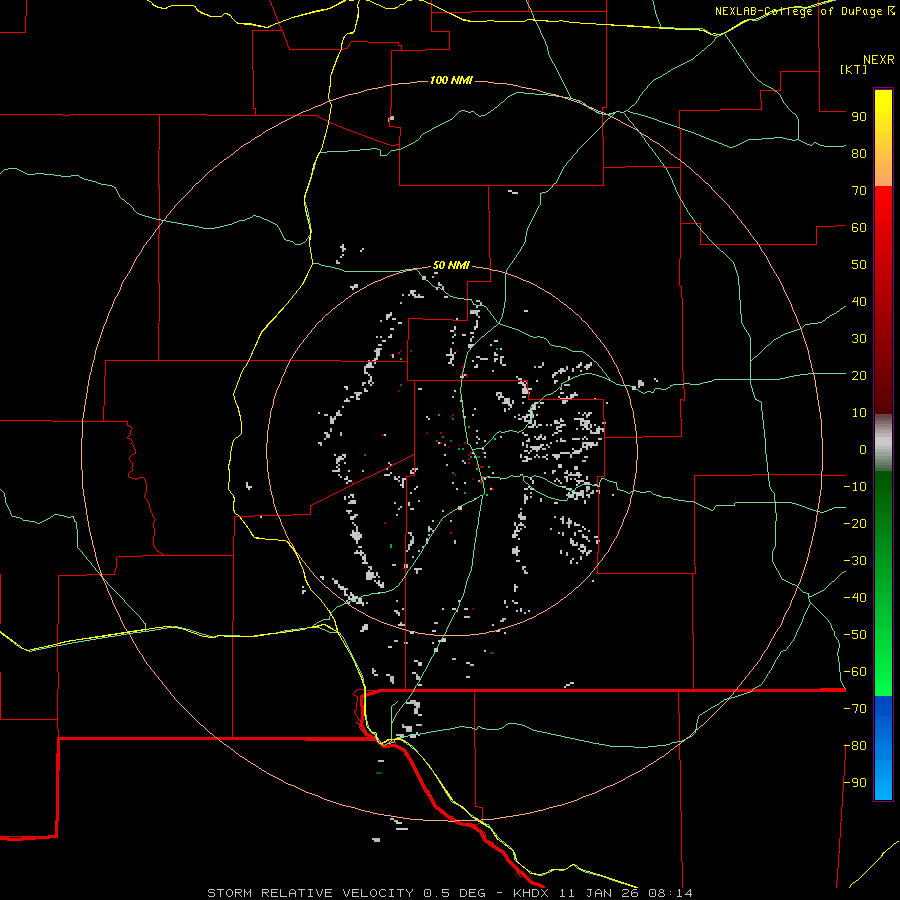
Task: Click the 90 value on the velocity scale
Action: click(859, 117)
